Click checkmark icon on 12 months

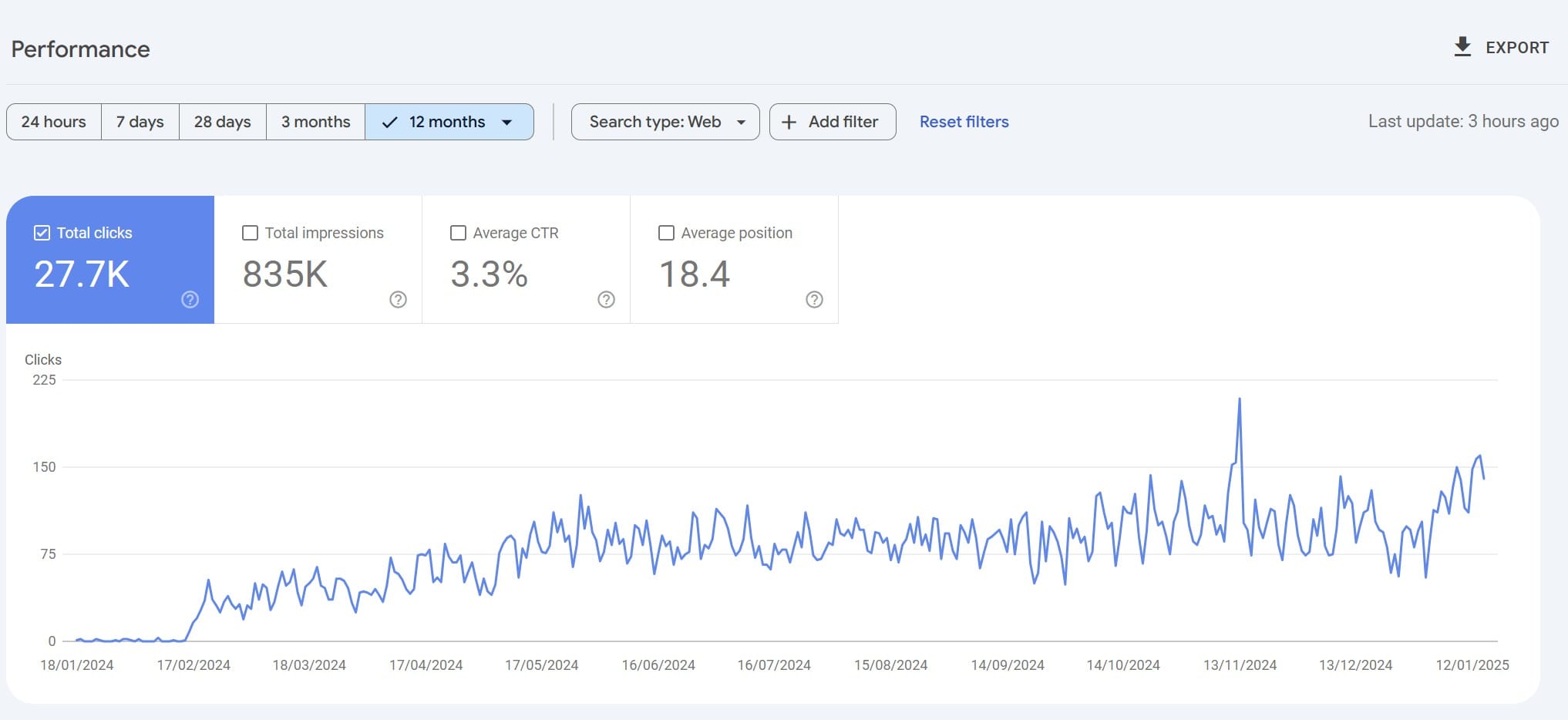pyautogui.click(x=390, y=122)
